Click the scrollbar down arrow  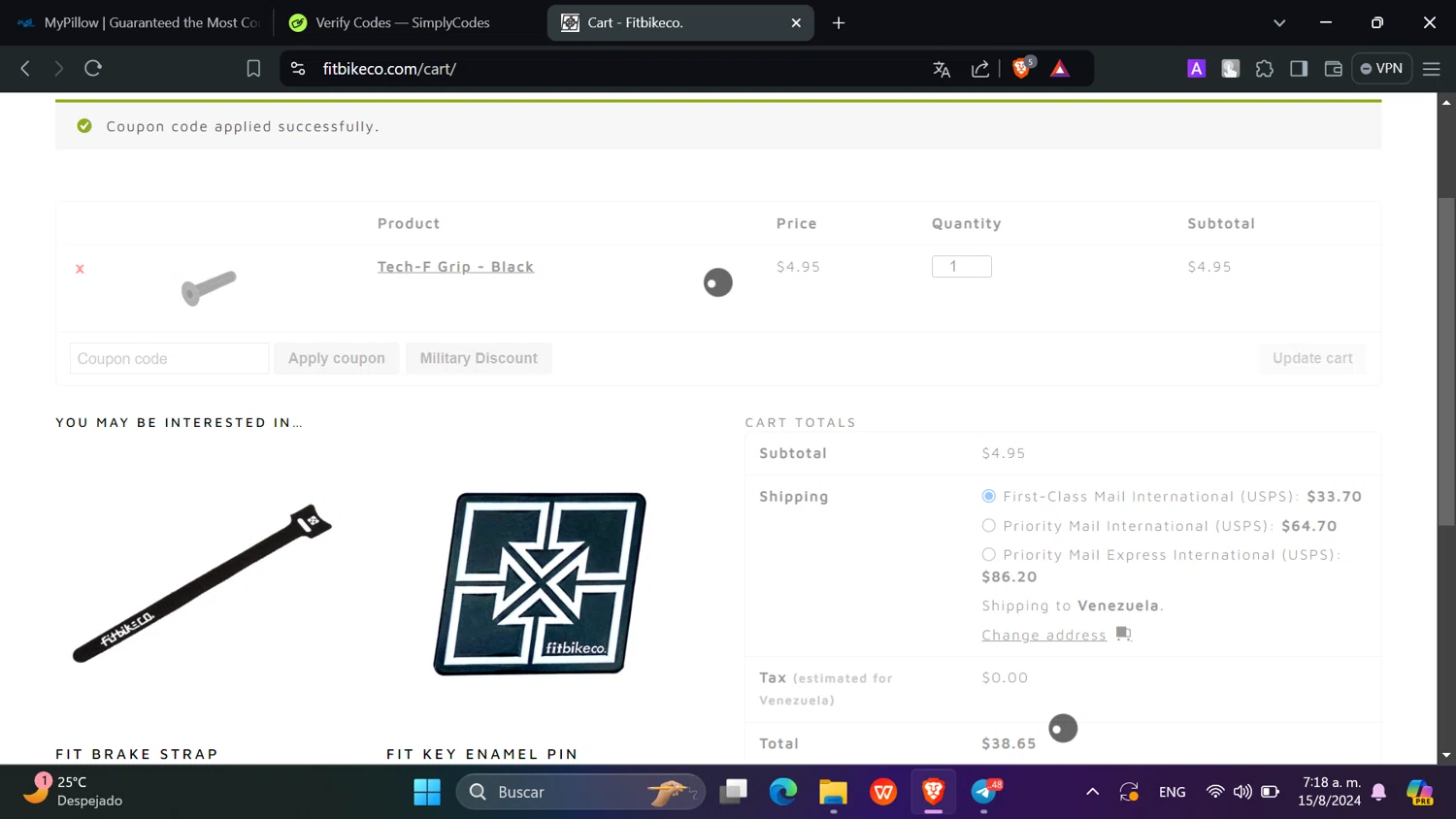(x=1446, y=755)
